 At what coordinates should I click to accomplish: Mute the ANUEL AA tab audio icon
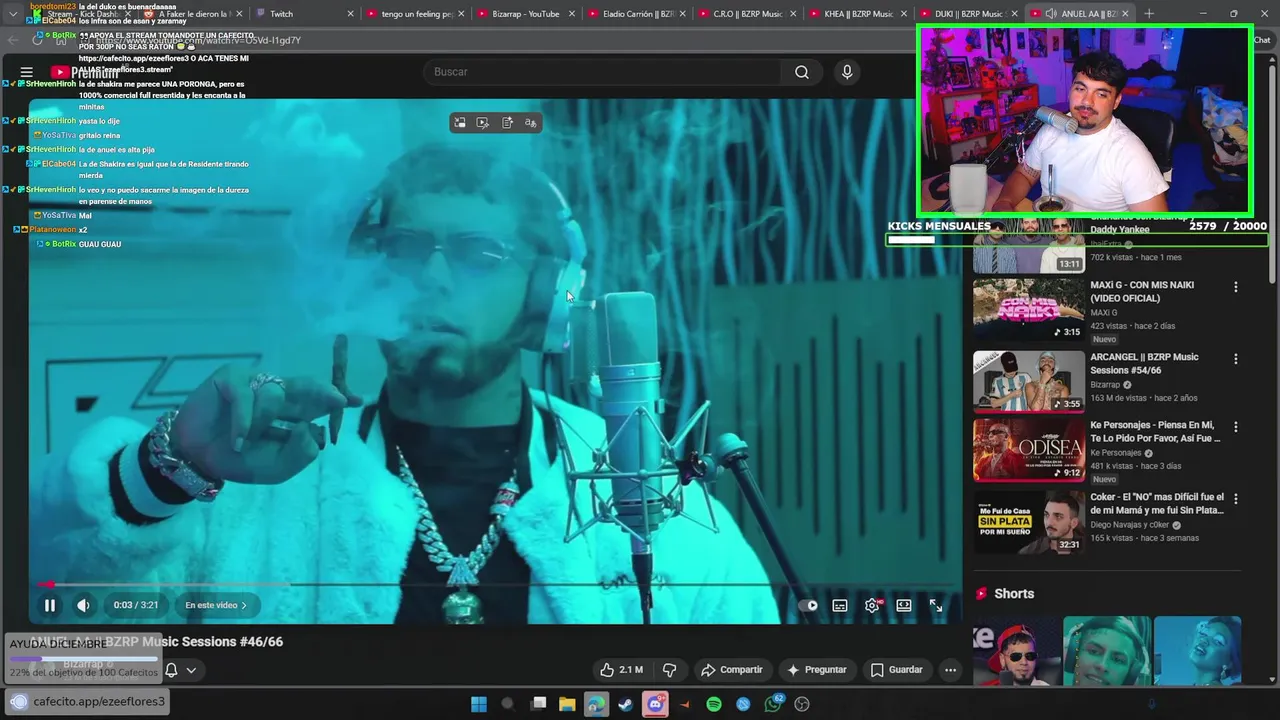click(1051, 14)
